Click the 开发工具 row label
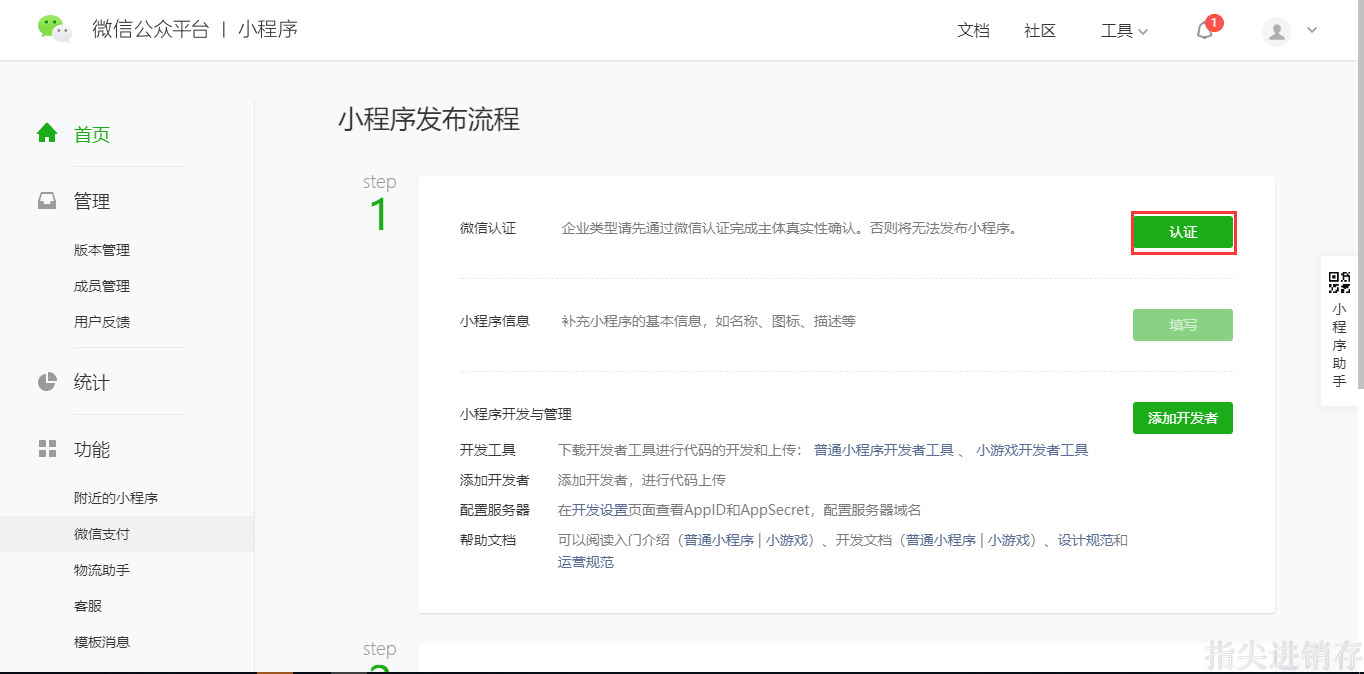This screenshot has height=674, width=1364. click(x=488, y=450)
